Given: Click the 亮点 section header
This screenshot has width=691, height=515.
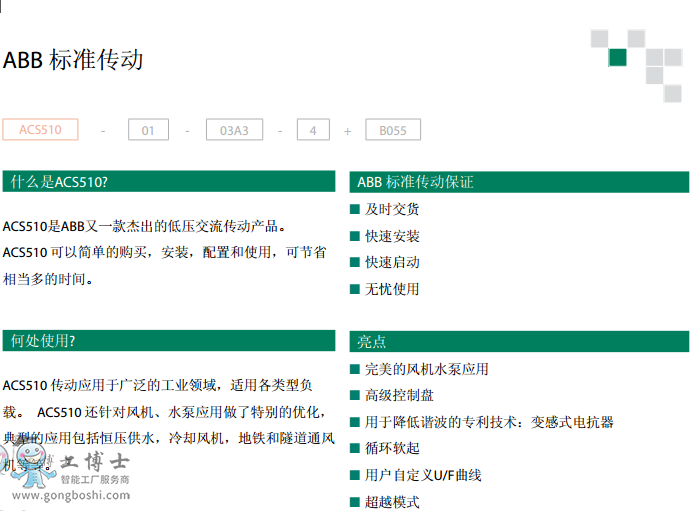Looking at the screenshot, I should 519,341.
